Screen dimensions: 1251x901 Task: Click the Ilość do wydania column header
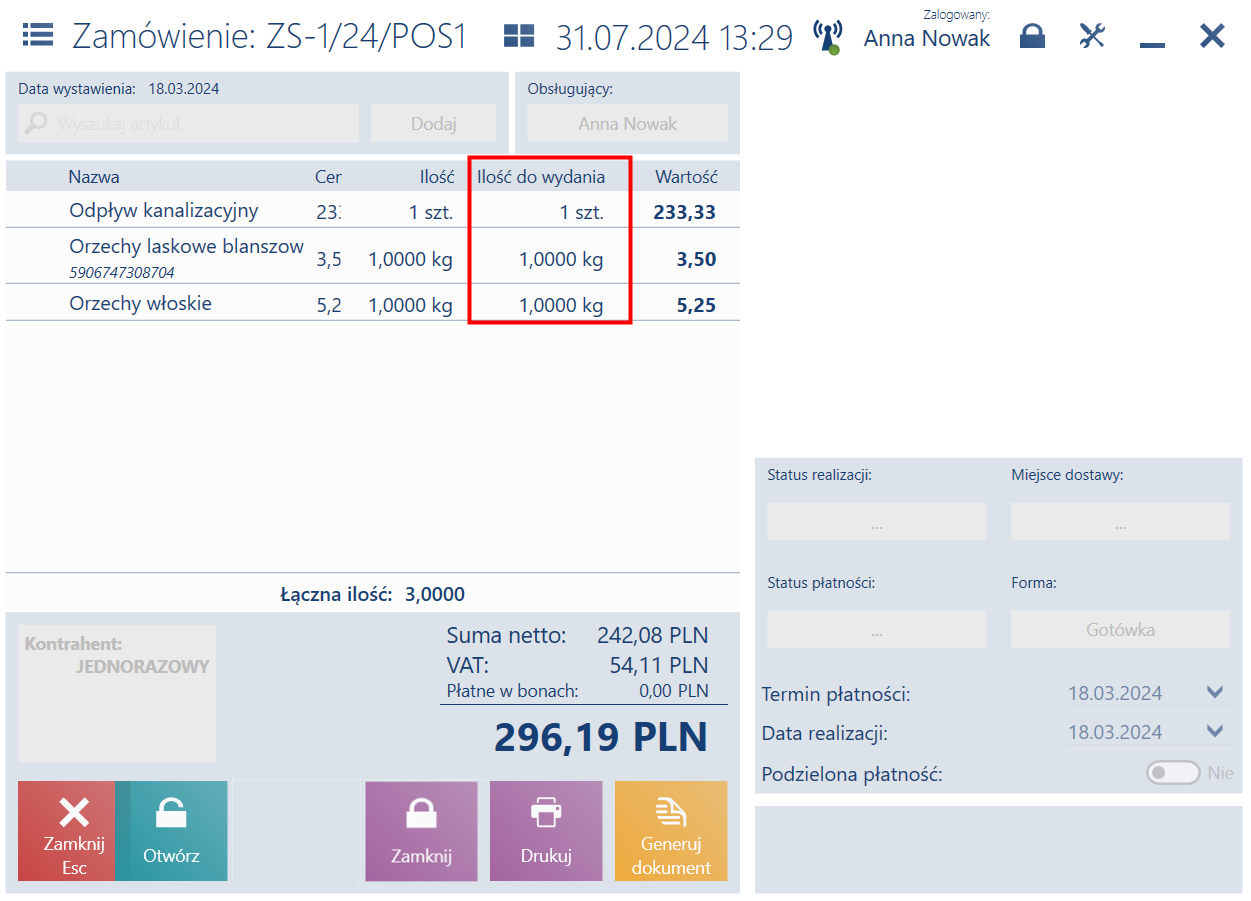pyautogui.click(x=541, y=177)
